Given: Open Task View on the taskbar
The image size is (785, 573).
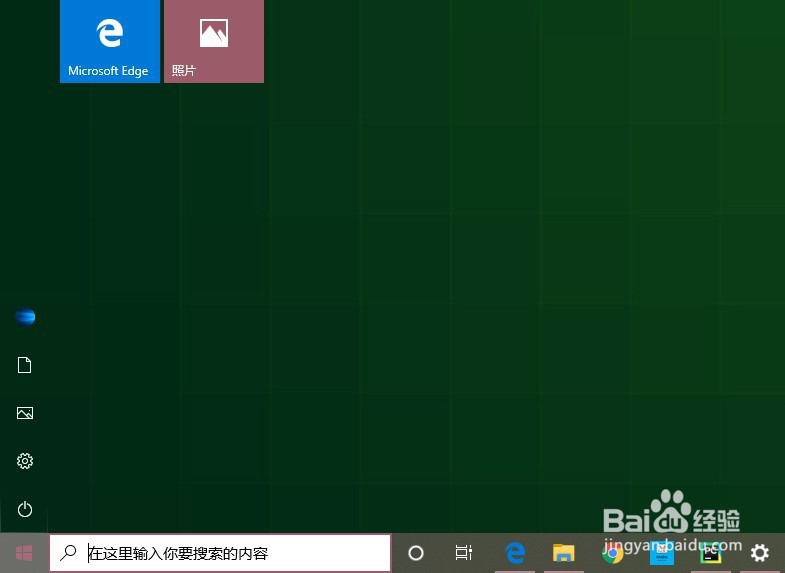Looking at the screenshot, I should (x=464, y=553).
